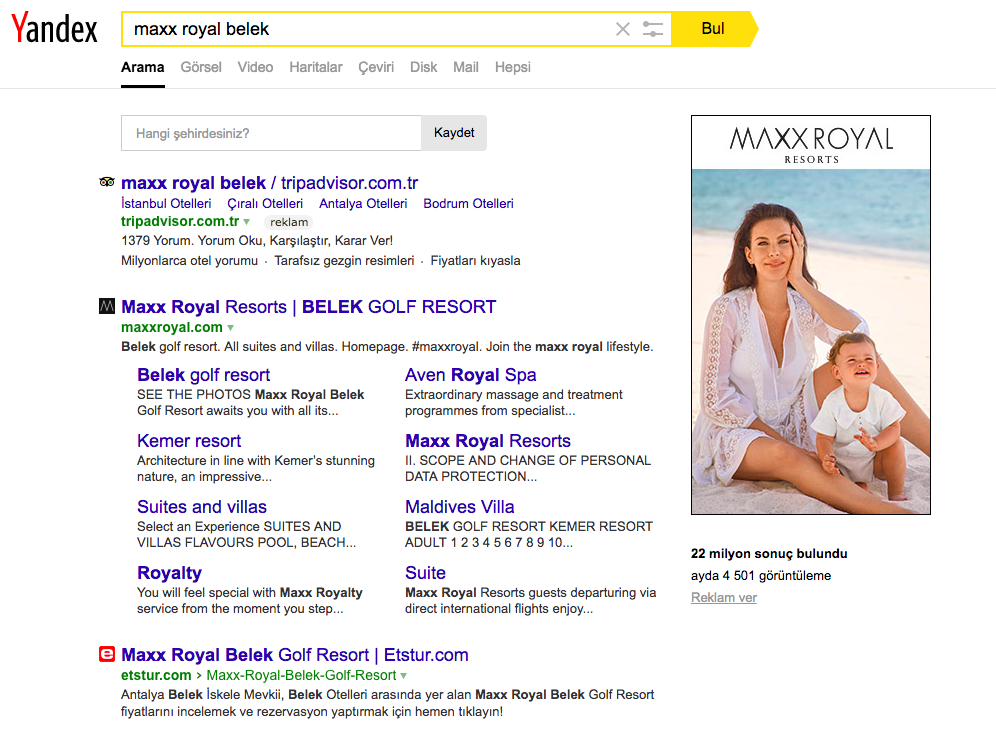Select the Arama tab
The image size is (996, 737).
coord(143,67)
